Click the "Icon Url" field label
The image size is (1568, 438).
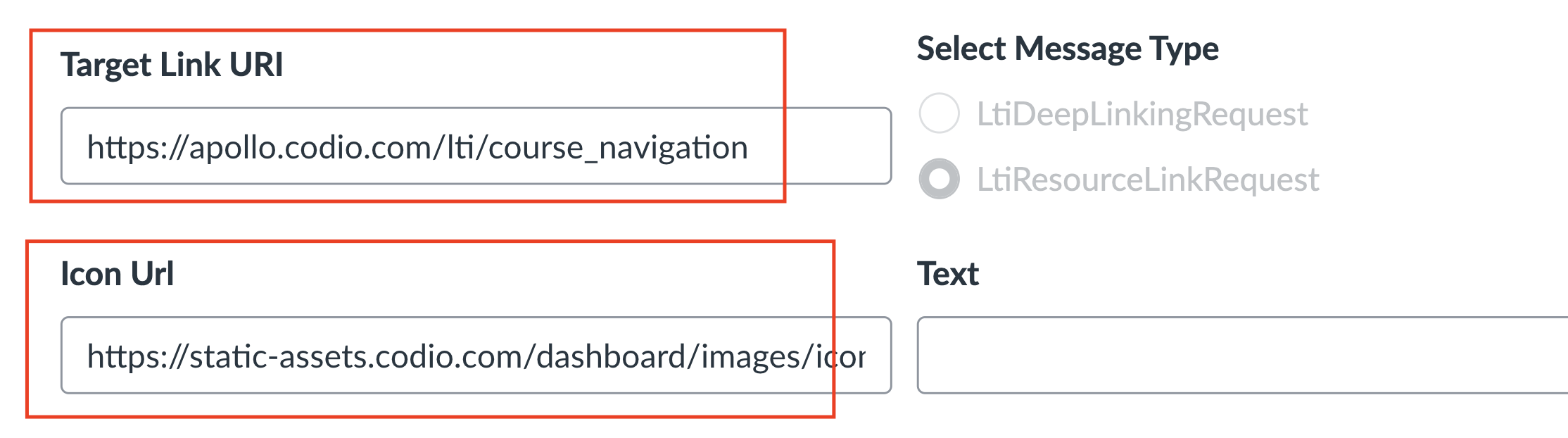coord(117,274)
